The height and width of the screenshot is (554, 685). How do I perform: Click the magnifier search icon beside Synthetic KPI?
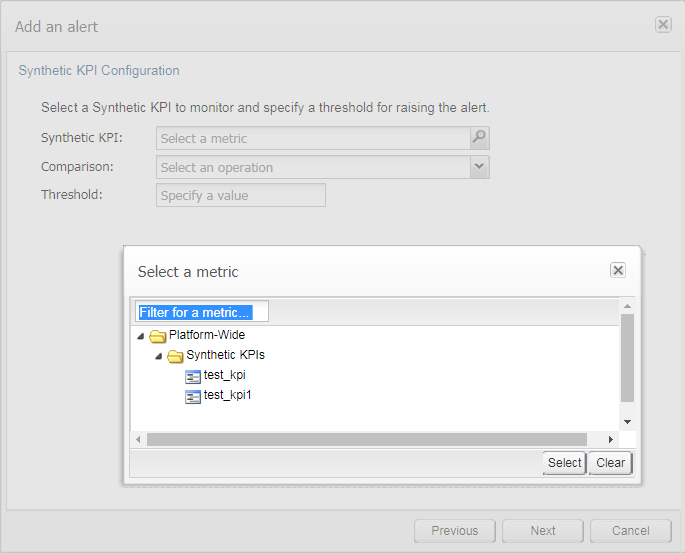(x=479, y=138)
